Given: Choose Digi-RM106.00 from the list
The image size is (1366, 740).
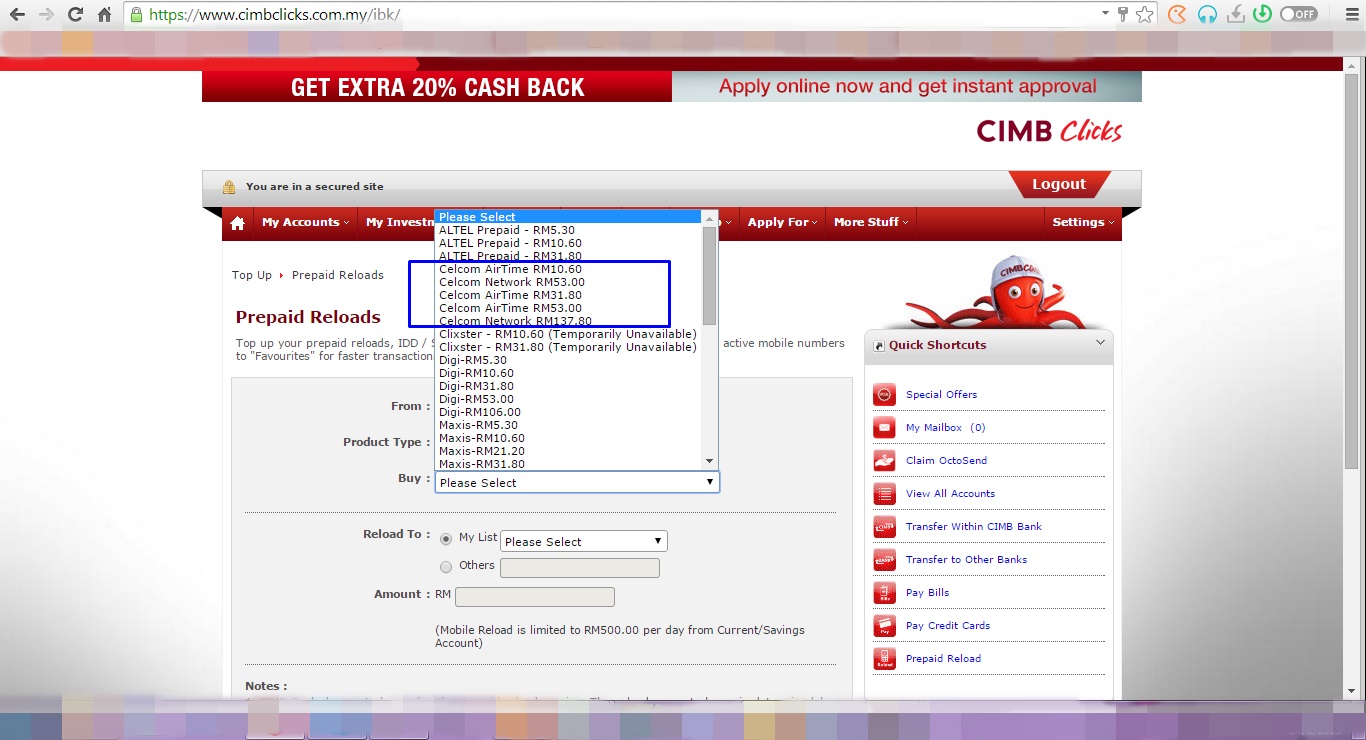Looking at the screenshot, I should (x=569, y=412).
